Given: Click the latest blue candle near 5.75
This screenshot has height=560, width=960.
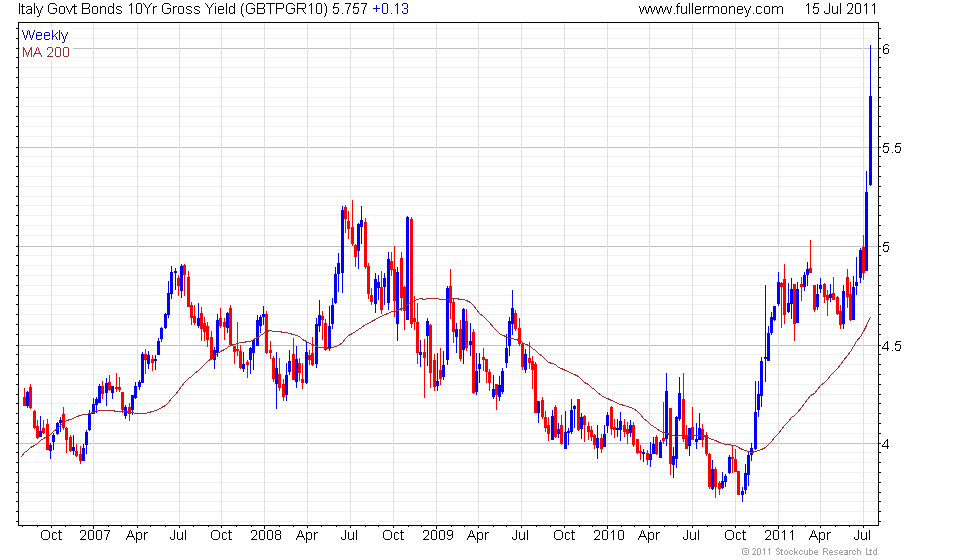Looking at the screenshot, I should pyautogui.click(x=871, y=140).
